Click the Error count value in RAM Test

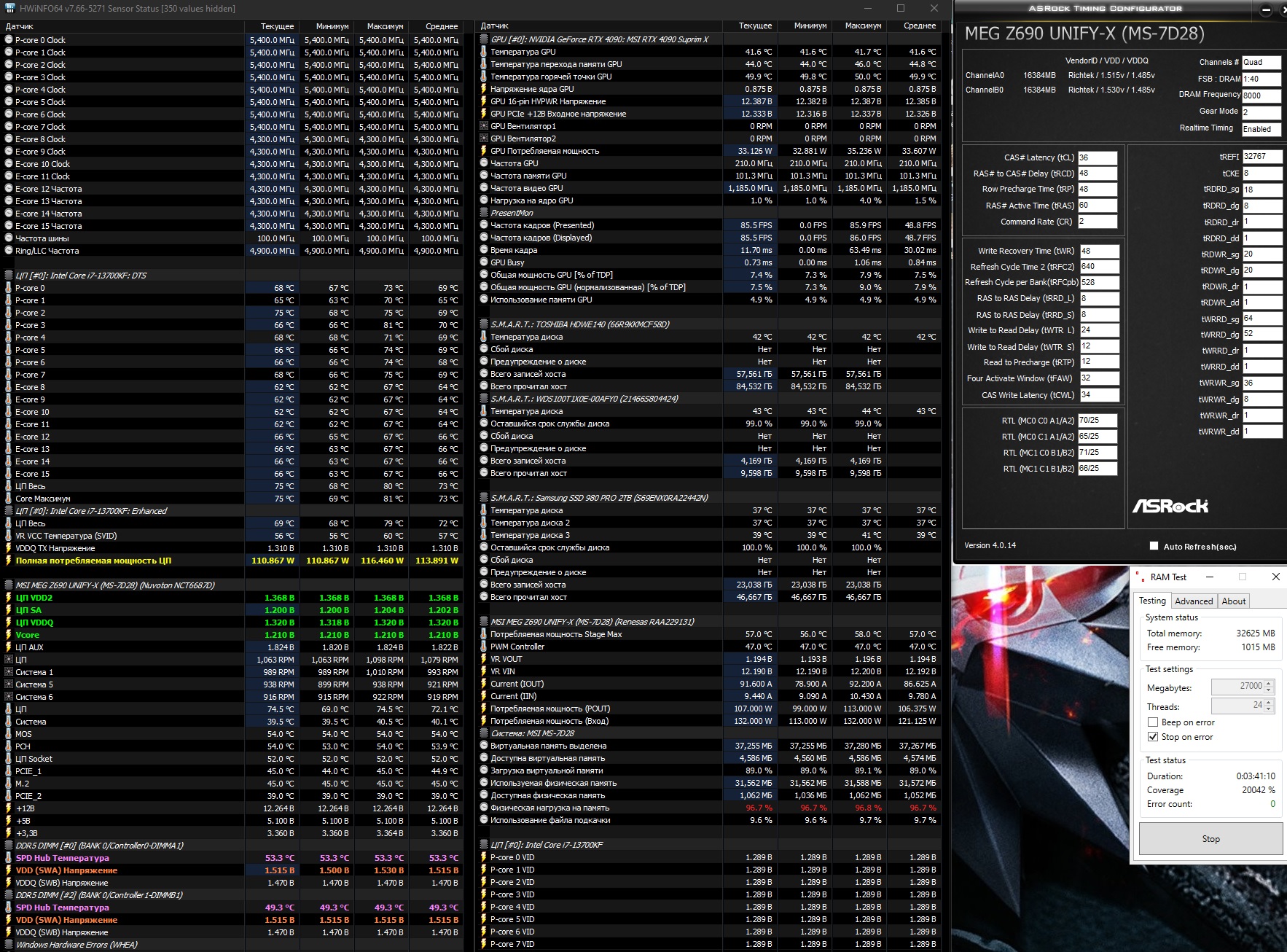(x=1272, y=804)
